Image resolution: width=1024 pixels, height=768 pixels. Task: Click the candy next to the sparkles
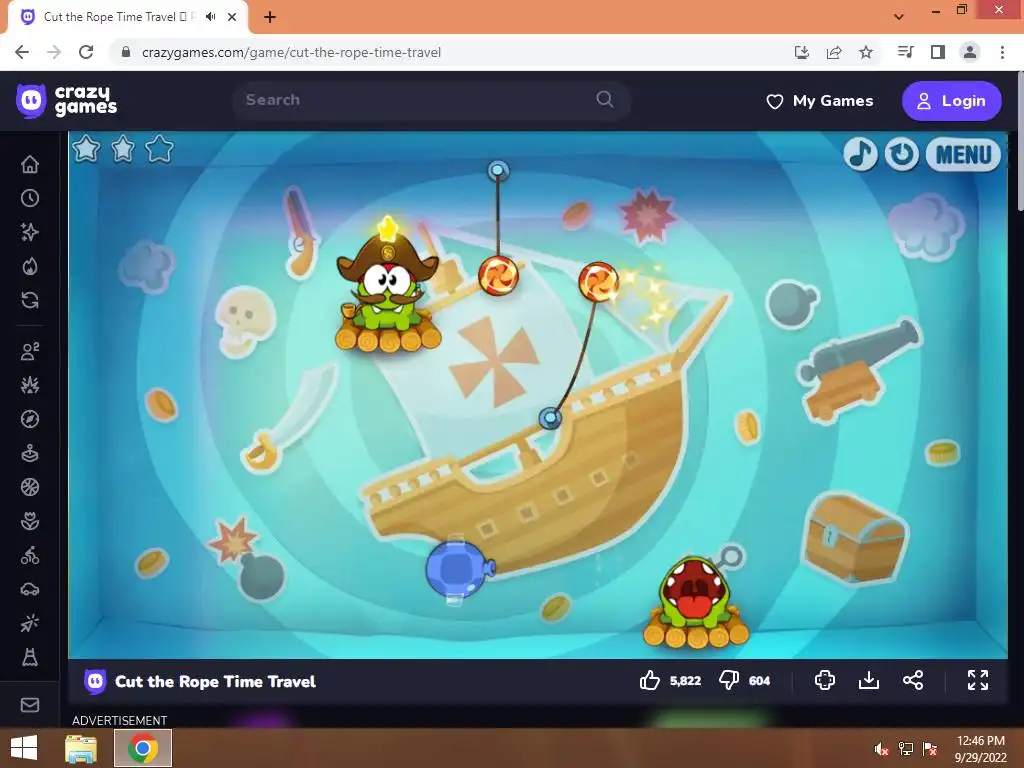598,281
